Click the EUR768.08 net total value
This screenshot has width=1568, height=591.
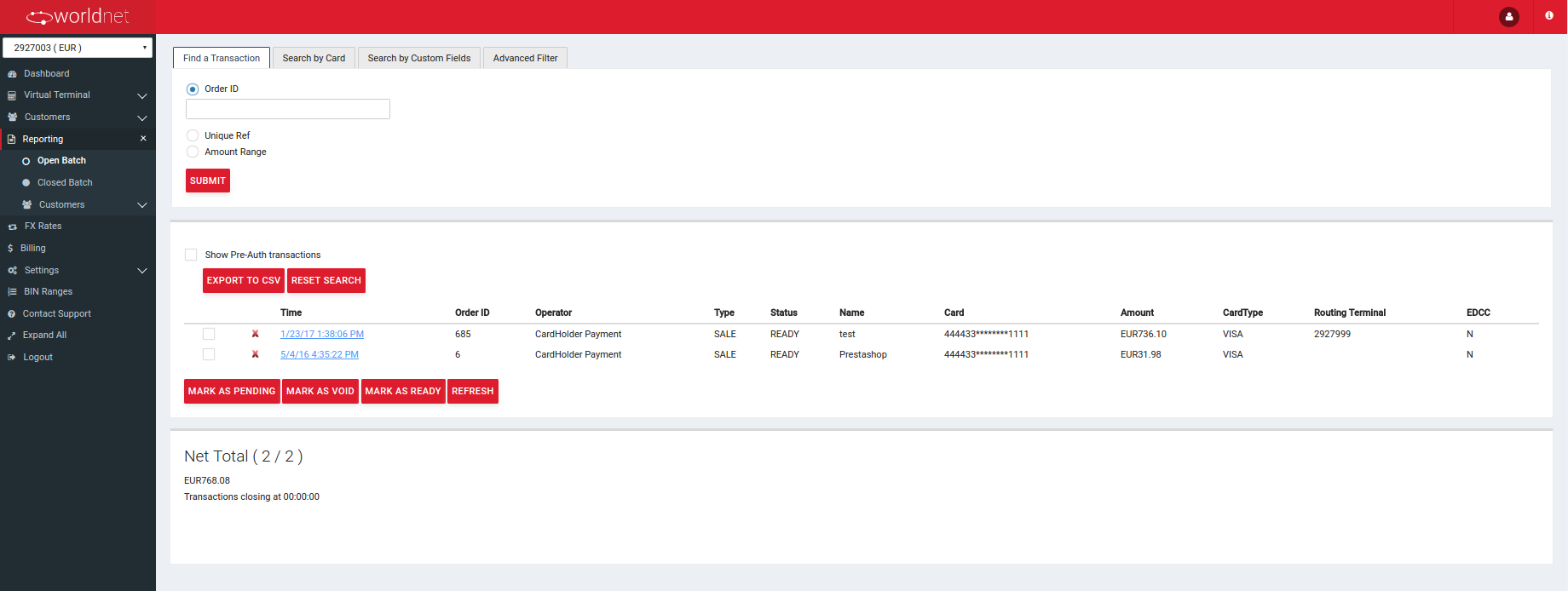[207, 481]
